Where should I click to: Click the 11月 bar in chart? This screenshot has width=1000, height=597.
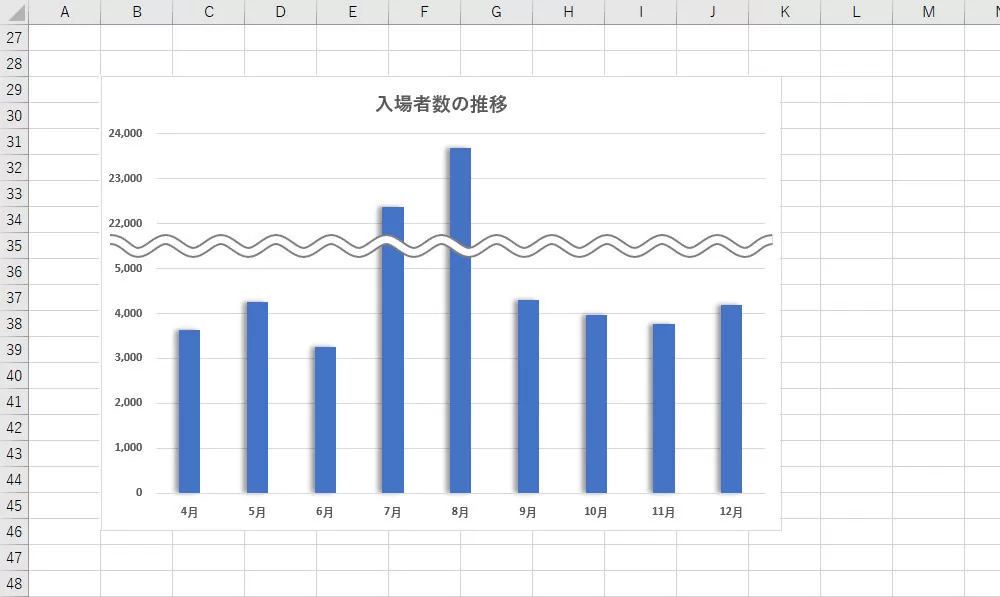point(664,408)
